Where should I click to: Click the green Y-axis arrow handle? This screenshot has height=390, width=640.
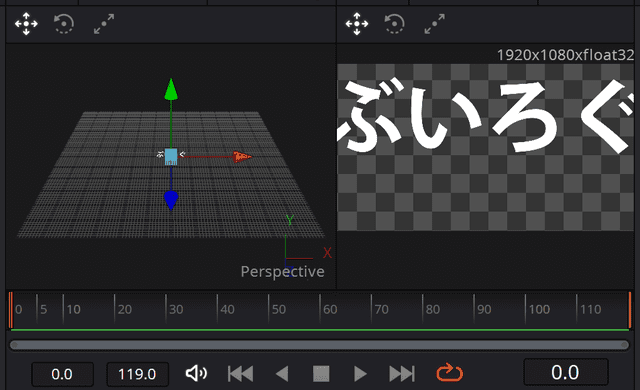pyautogui.click(x=171, y=89)
